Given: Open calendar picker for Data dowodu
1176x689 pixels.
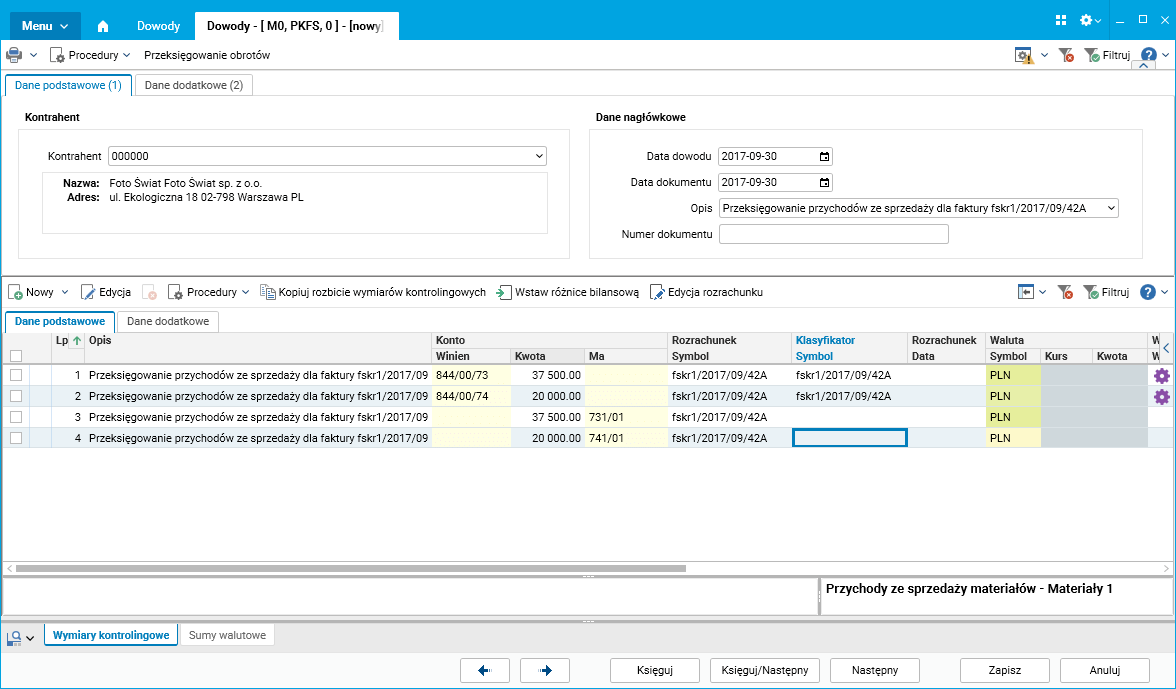Looking at the screenshot, I should [824, 157].
